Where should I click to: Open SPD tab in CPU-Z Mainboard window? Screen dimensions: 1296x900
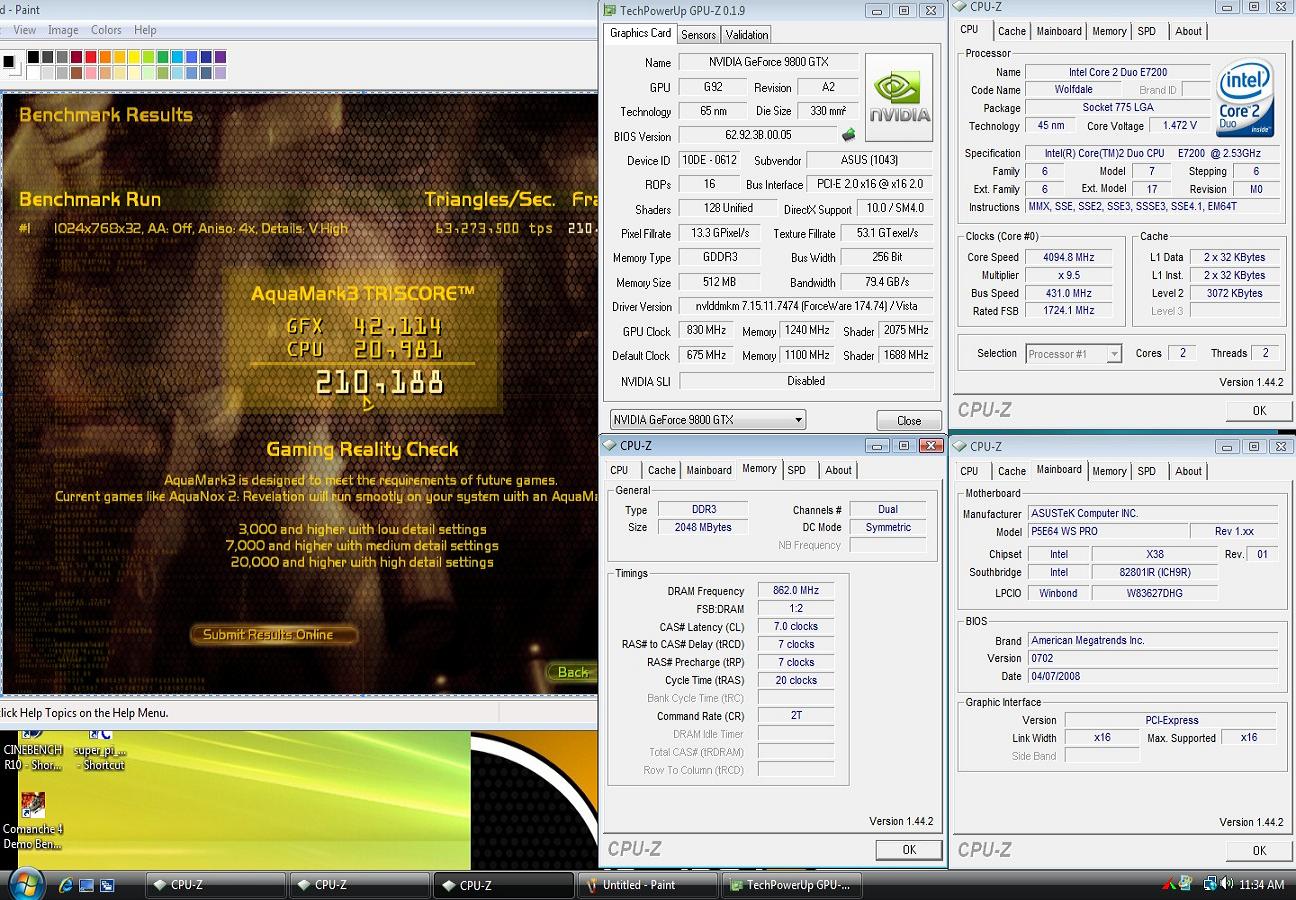[1147, 471]
